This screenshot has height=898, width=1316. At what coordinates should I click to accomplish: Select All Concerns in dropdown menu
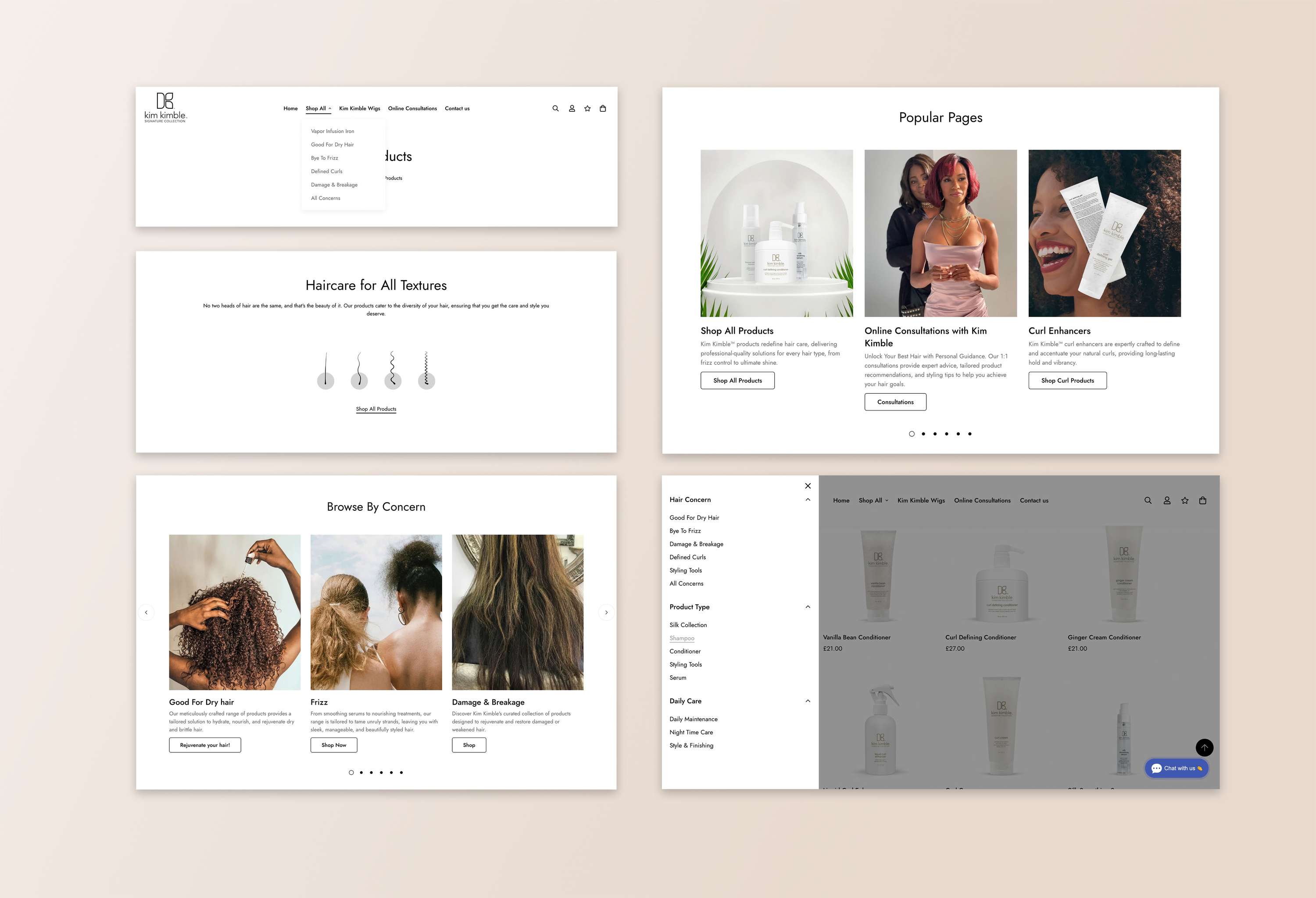click(325, 198)
